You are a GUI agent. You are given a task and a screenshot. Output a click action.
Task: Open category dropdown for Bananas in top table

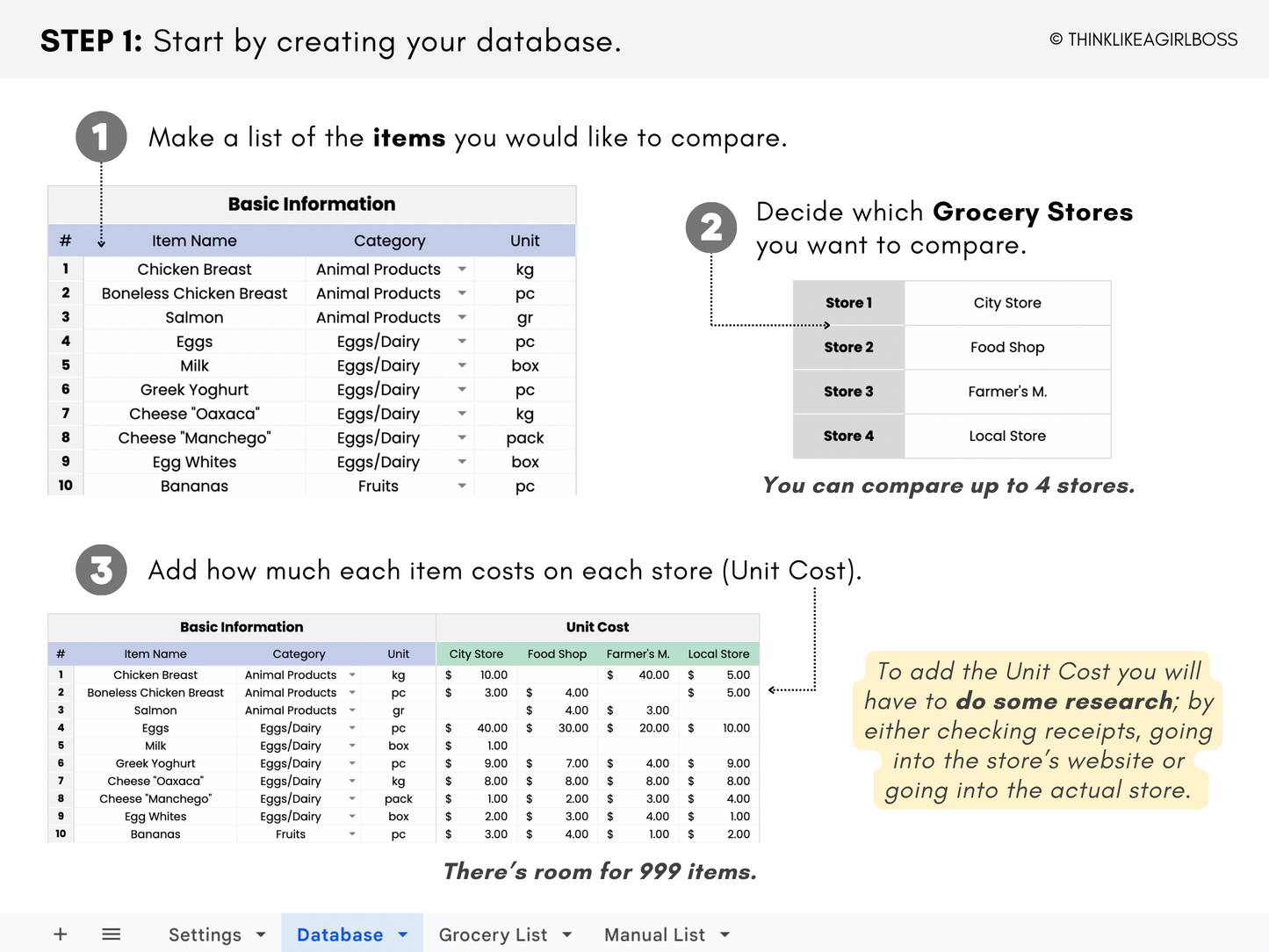pyautogui.click(x=462, y=487)
